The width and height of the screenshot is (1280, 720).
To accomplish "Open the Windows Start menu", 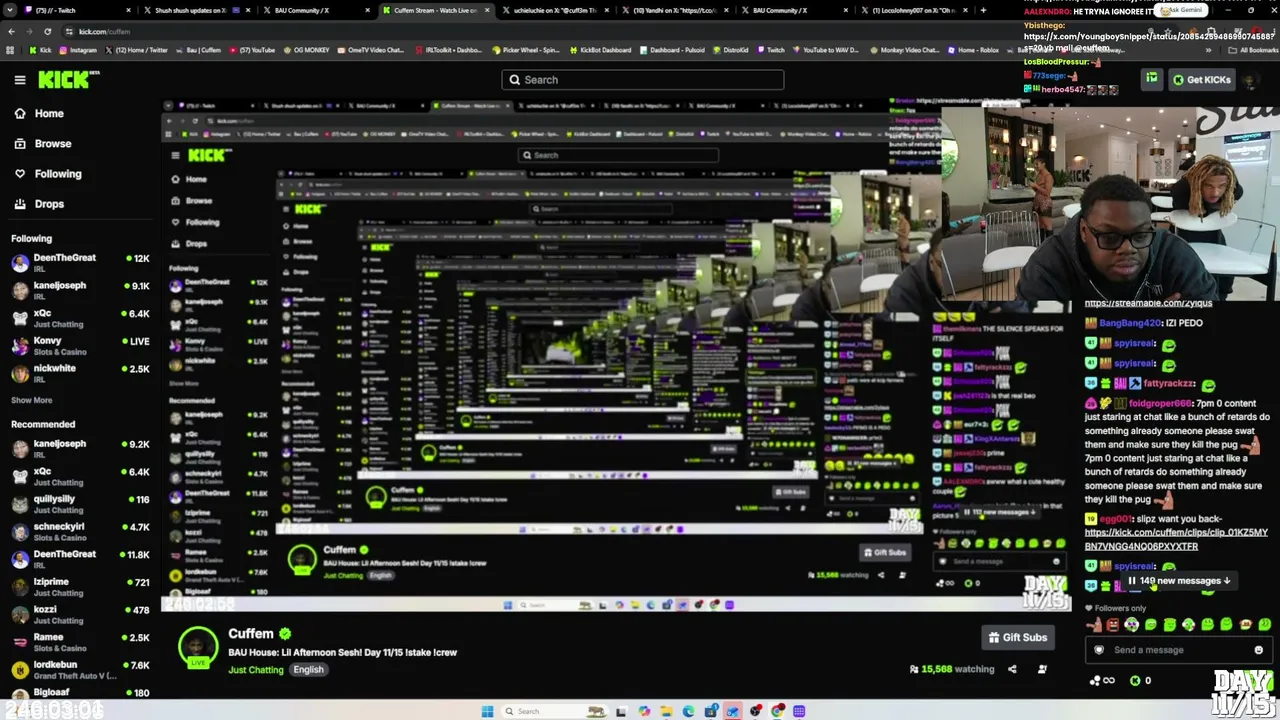I will tap(487, 711).
